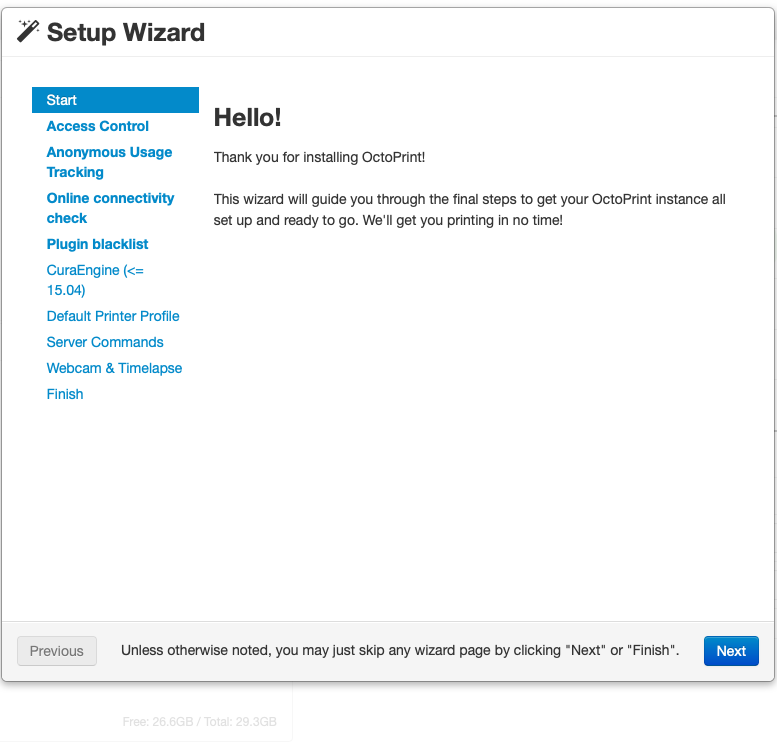Screen dimensions: 777x753
Task: Jump to the Finish step
Action: (65, 394)
